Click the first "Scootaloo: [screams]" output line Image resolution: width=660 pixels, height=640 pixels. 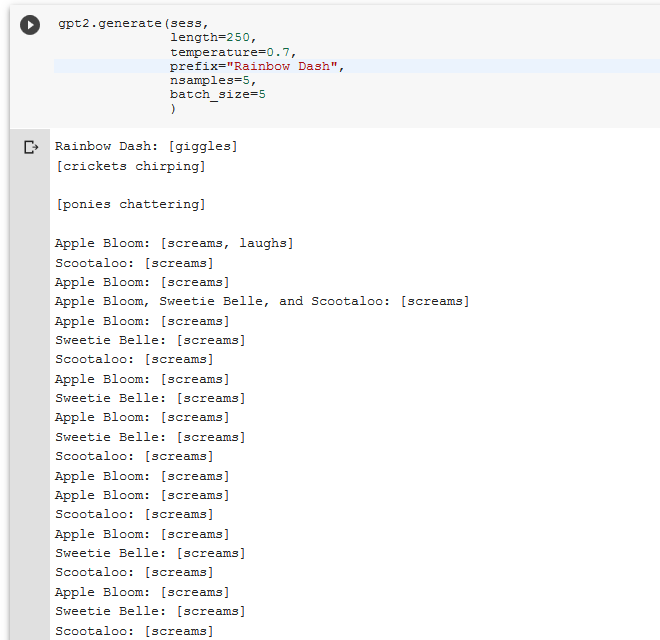point(134,263)
